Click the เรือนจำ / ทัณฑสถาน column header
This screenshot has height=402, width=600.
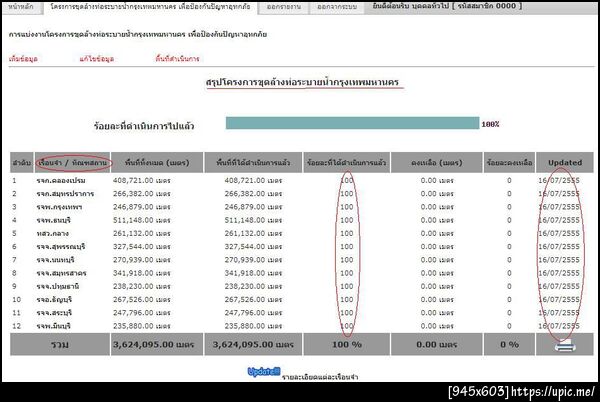pyautogui.click(x=72, y=163)
